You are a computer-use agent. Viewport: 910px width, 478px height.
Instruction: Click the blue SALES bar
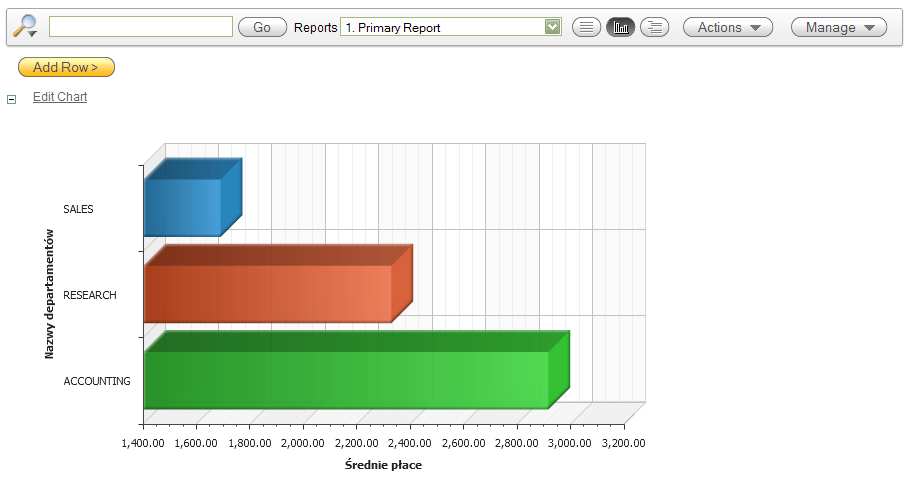(193, 197)
